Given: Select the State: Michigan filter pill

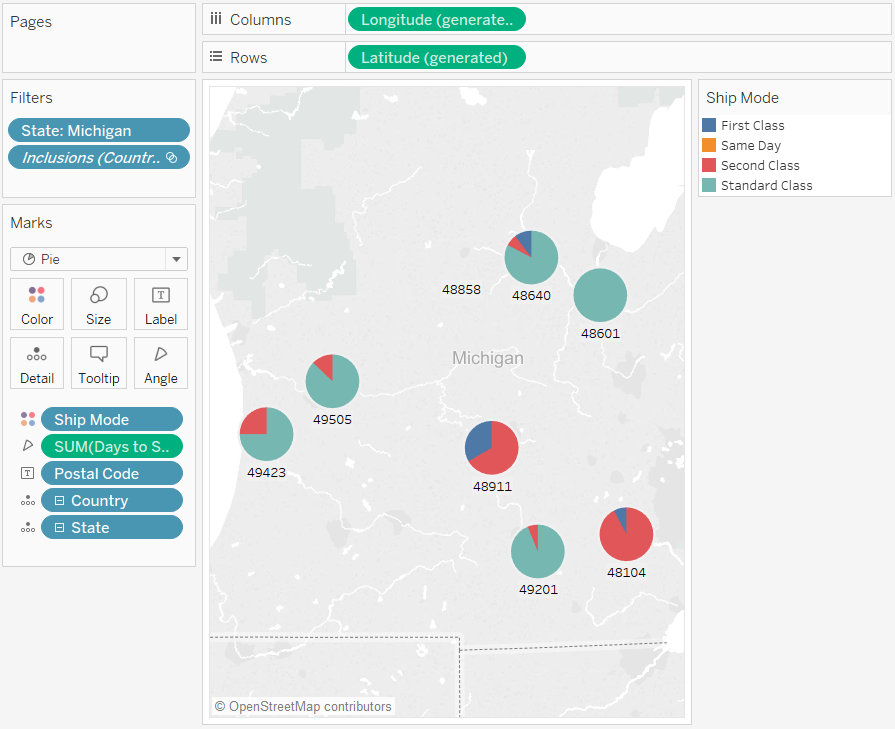Looking at the screenshot, I should tap(98, 130).
